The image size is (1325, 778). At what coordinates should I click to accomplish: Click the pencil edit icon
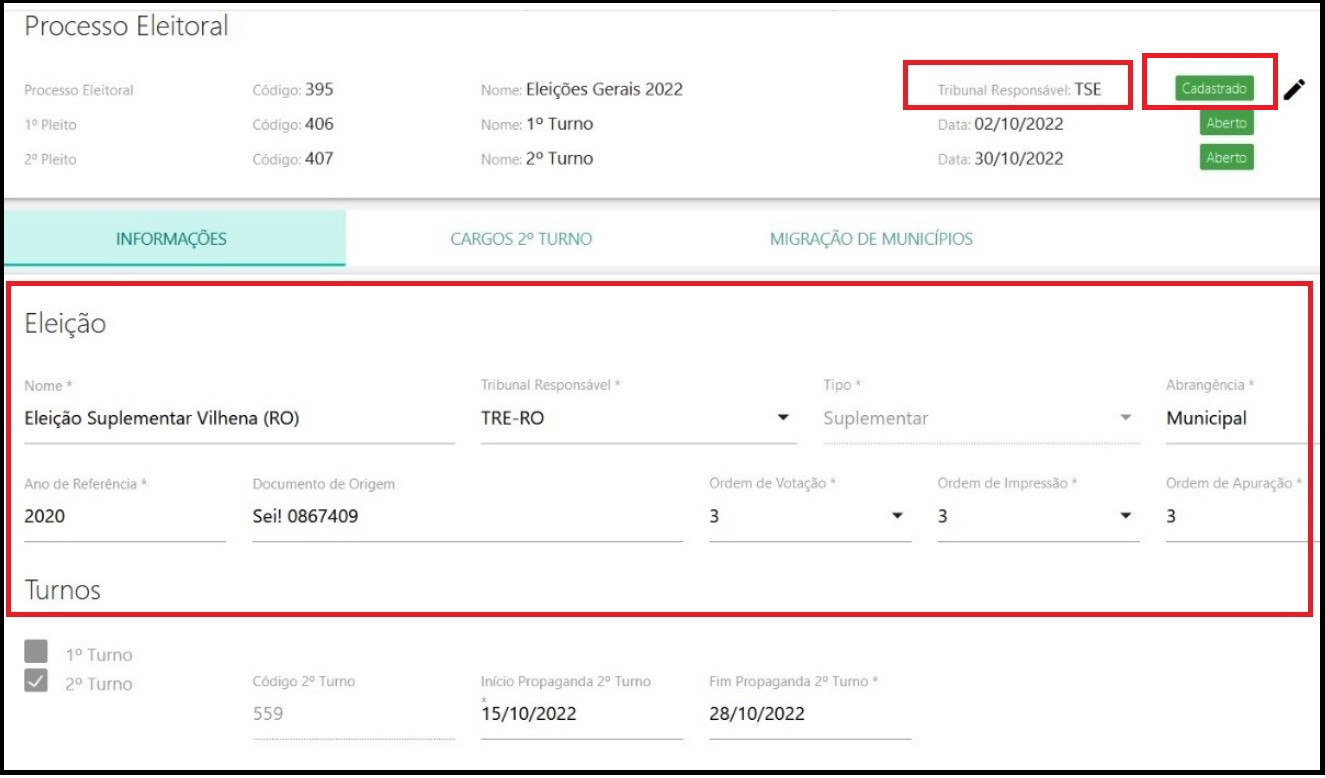click(x=1294, y=90)
